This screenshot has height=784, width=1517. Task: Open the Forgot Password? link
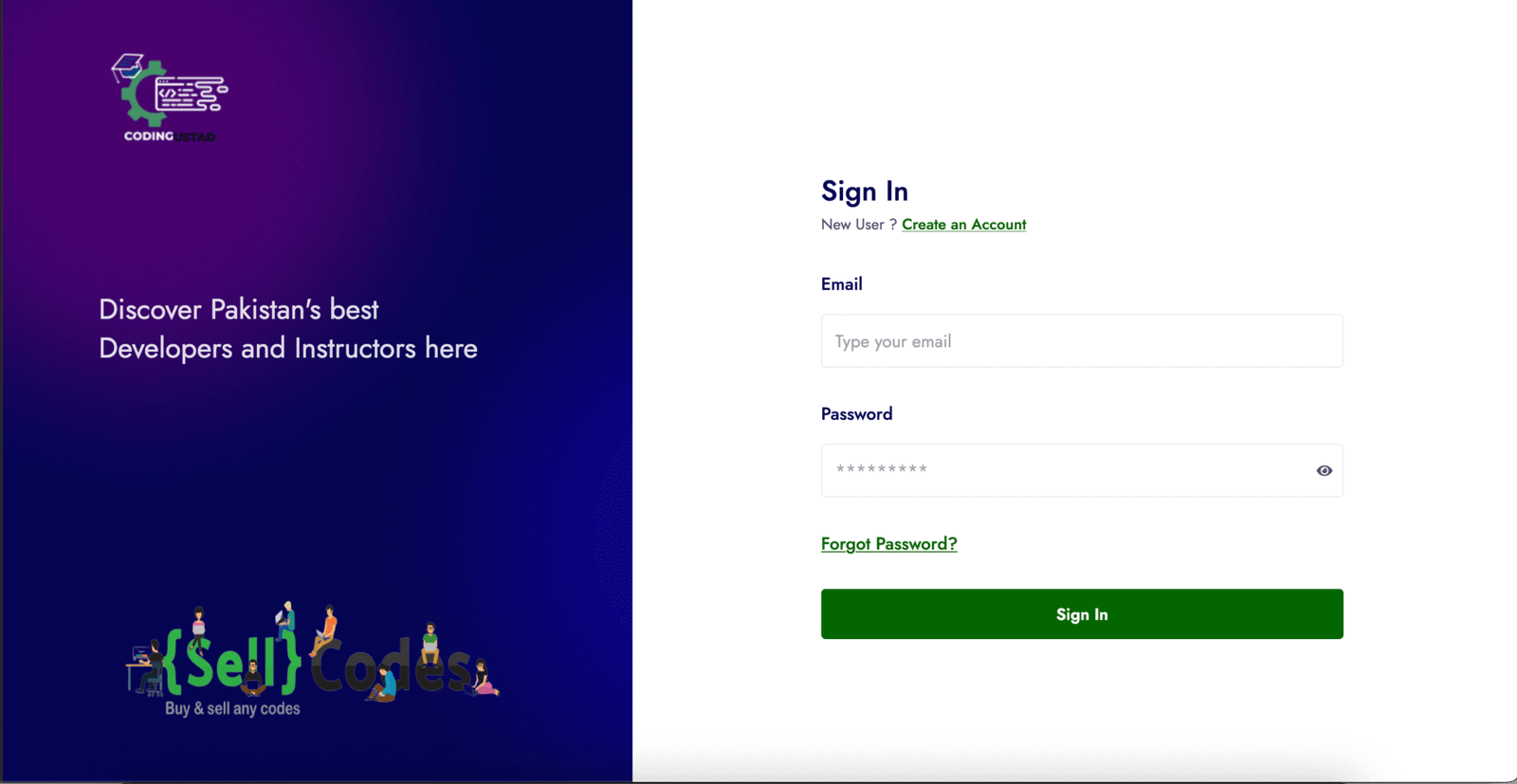pyautogui.click(x=888, y=544)
